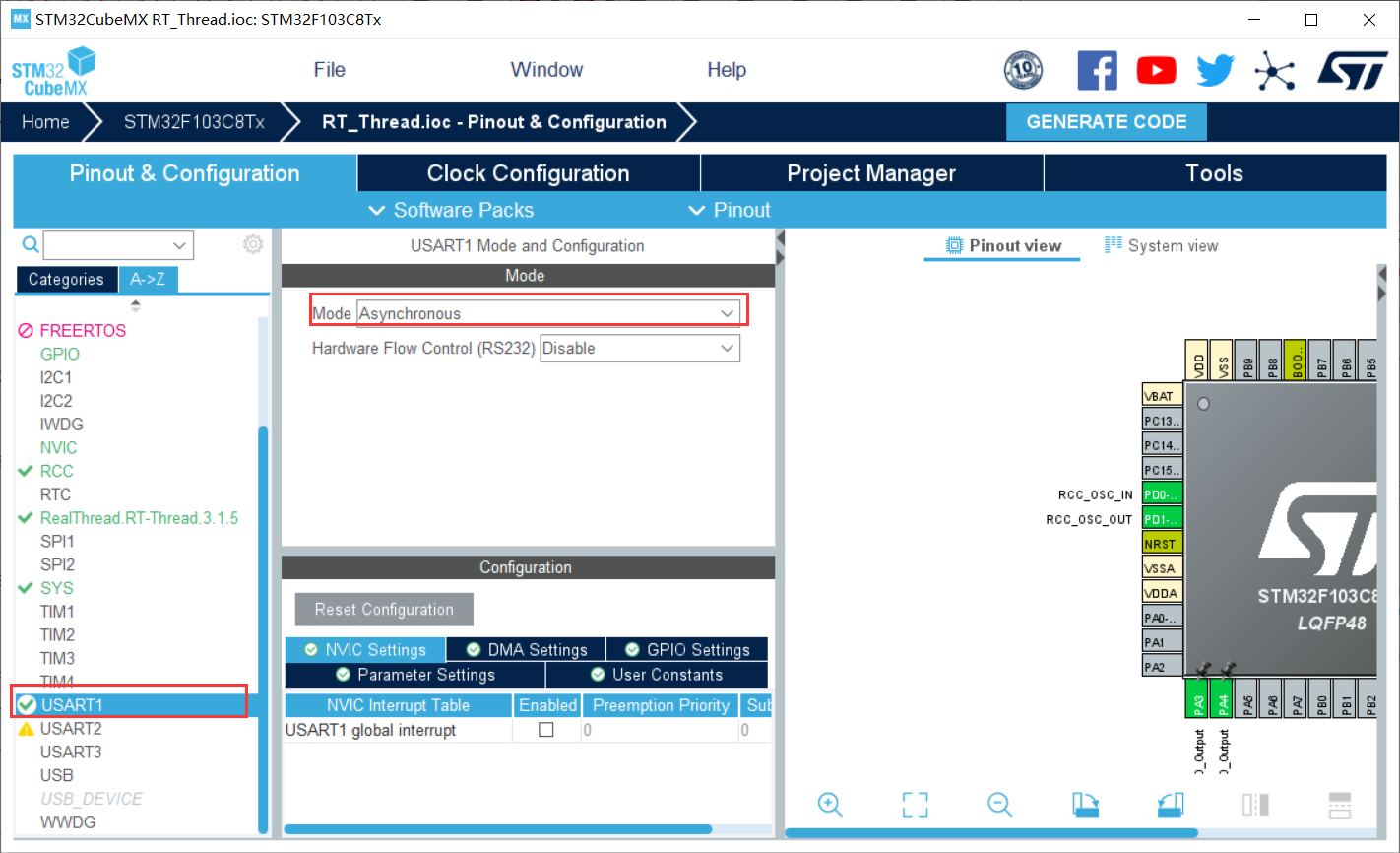Click the Reset Configuration button

384,610
